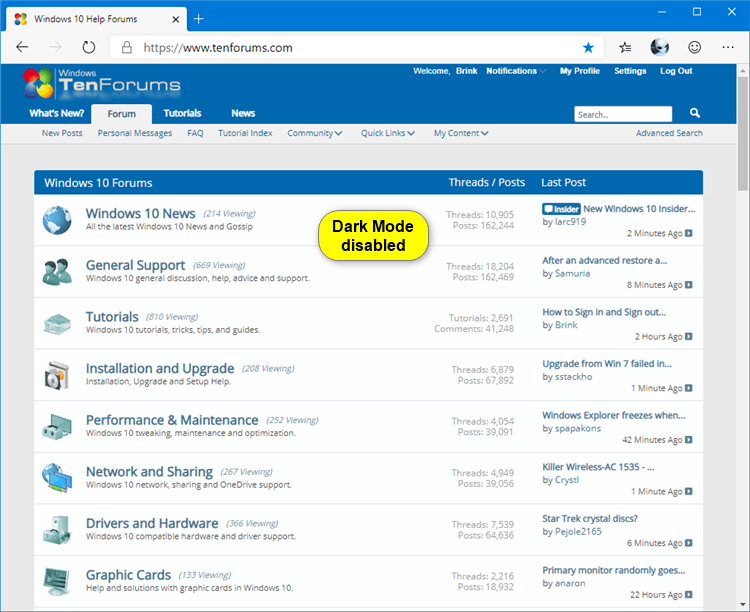Click the magnifier search icon
The width and height of the screenshot is (750, 612).
695,113
